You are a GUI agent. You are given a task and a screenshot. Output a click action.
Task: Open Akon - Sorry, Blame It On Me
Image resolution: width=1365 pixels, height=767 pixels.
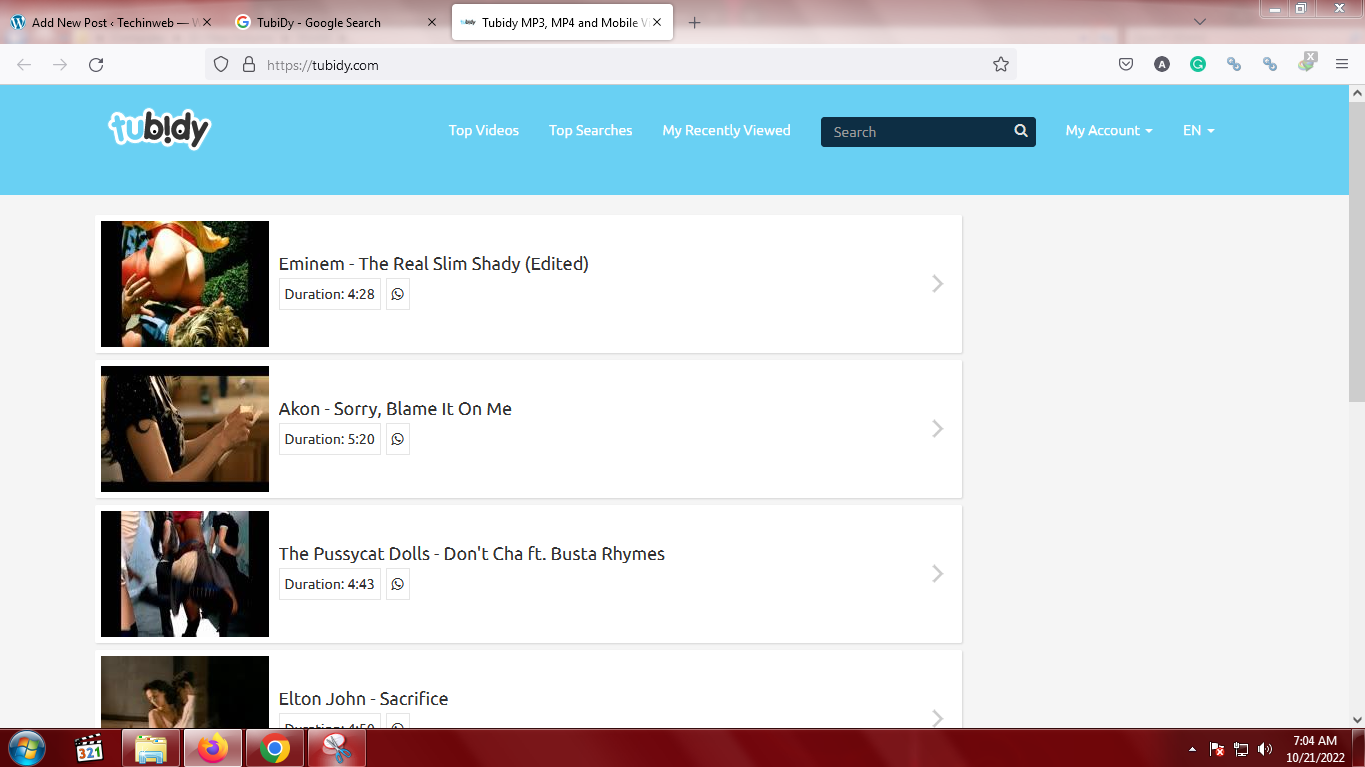(395, 409)
